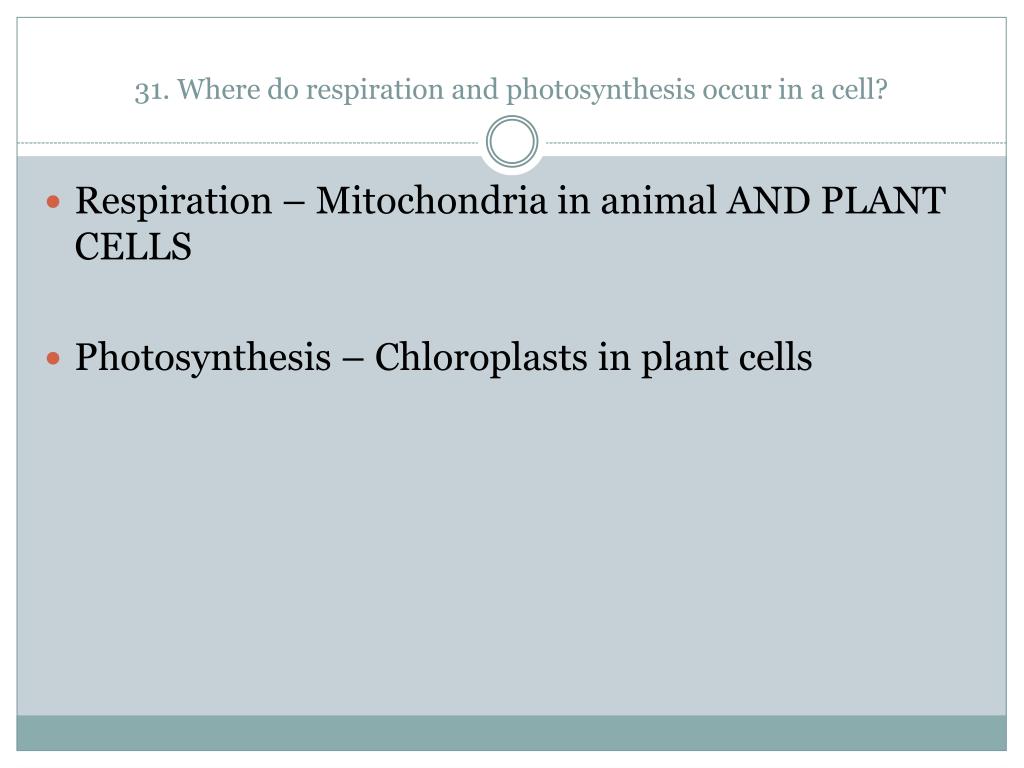Click the word 'CELLS' on the second line

click(133, 247)
